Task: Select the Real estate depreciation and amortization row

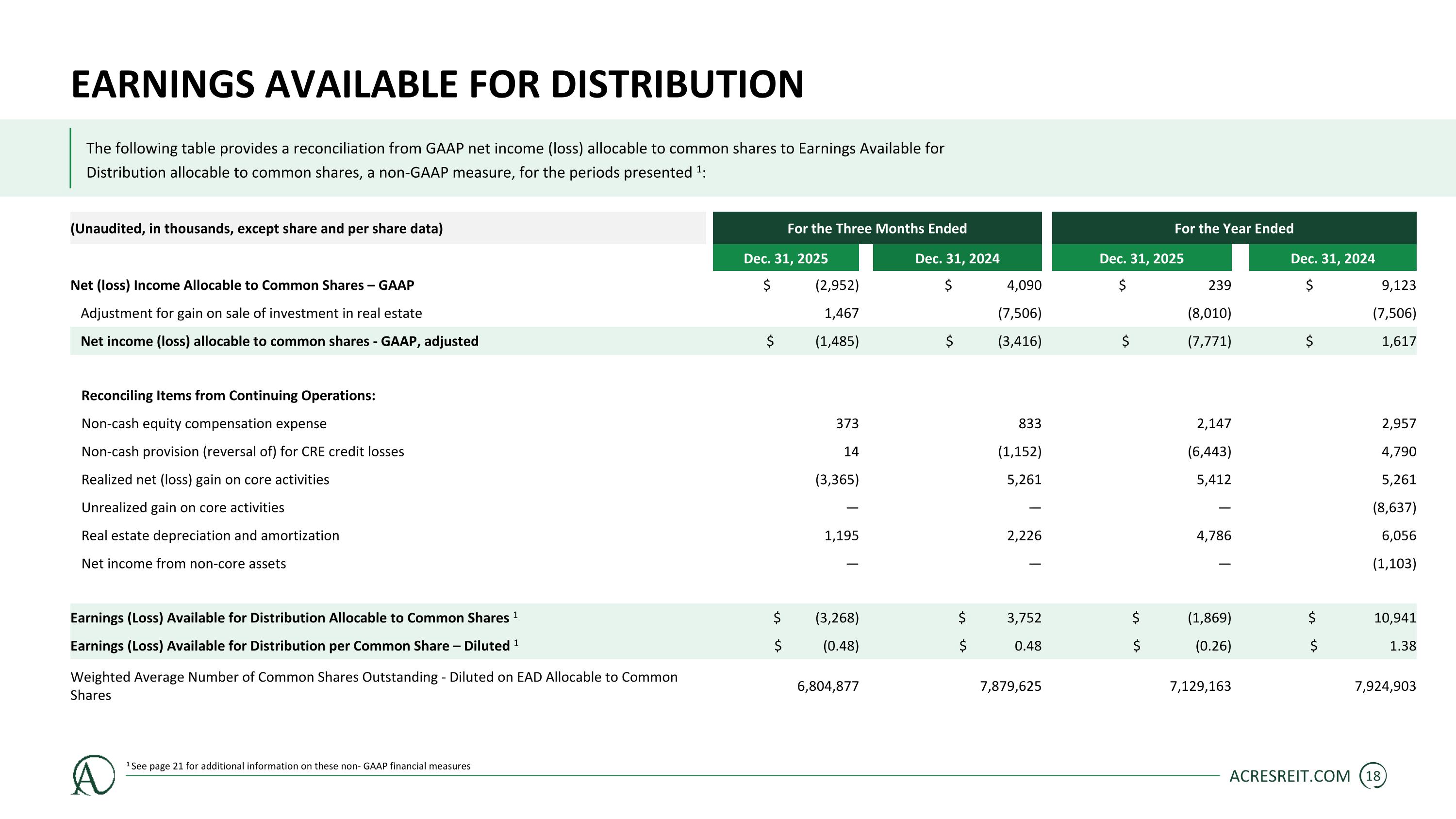Action: point(743,535)
